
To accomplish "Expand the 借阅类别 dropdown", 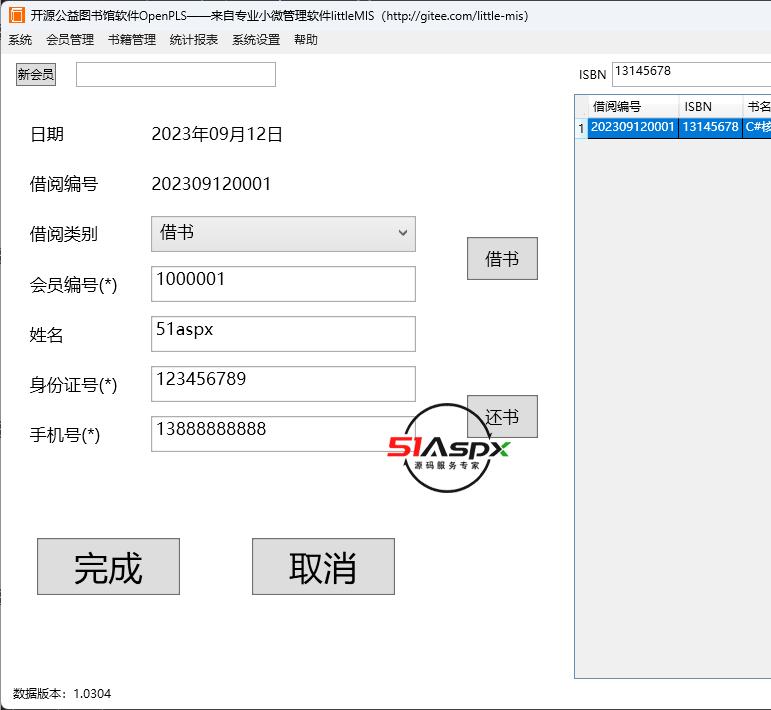I will click(x=283, y=234).
